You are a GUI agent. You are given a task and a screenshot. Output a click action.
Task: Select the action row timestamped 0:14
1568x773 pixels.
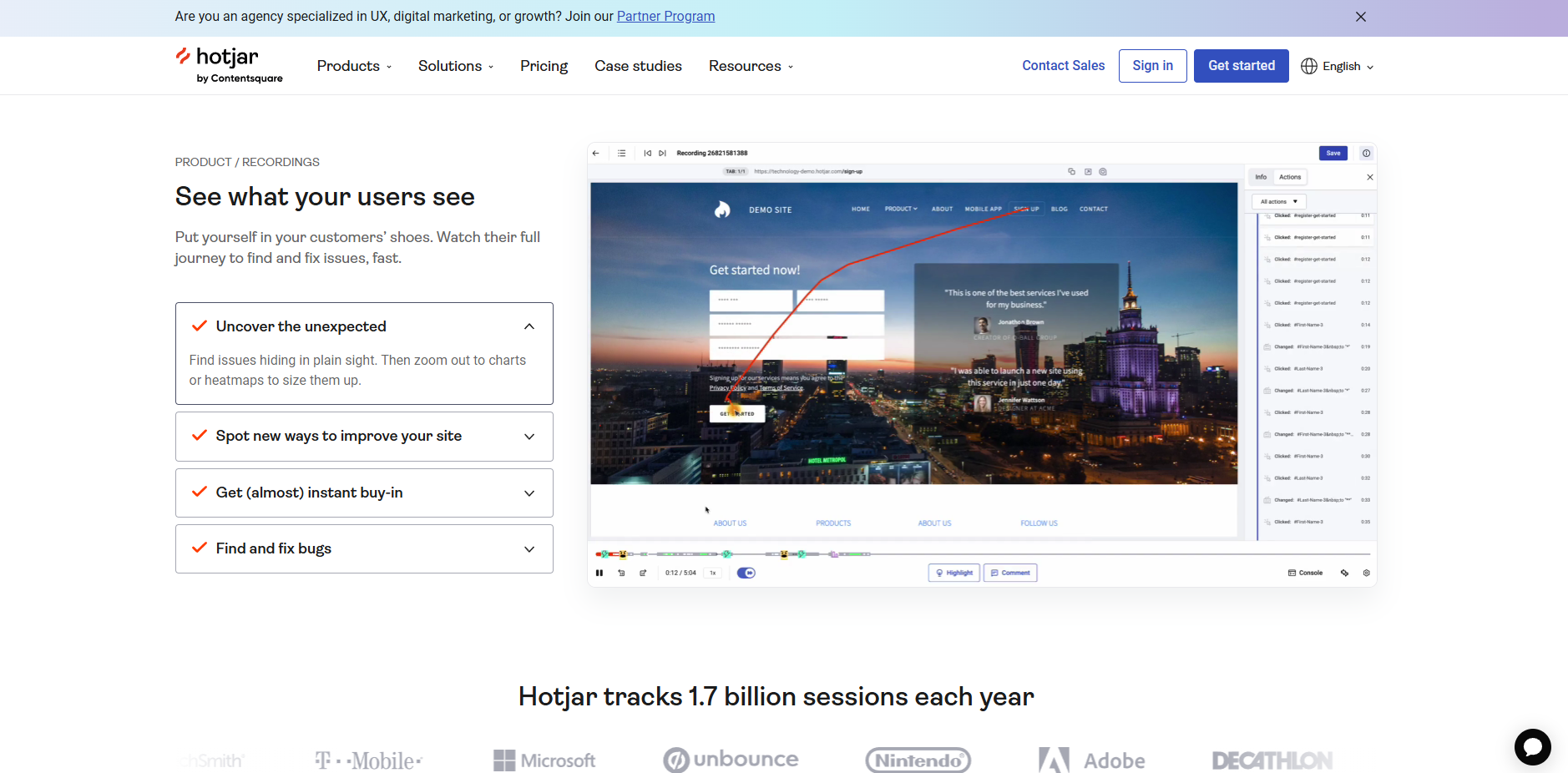[1317, 325]
